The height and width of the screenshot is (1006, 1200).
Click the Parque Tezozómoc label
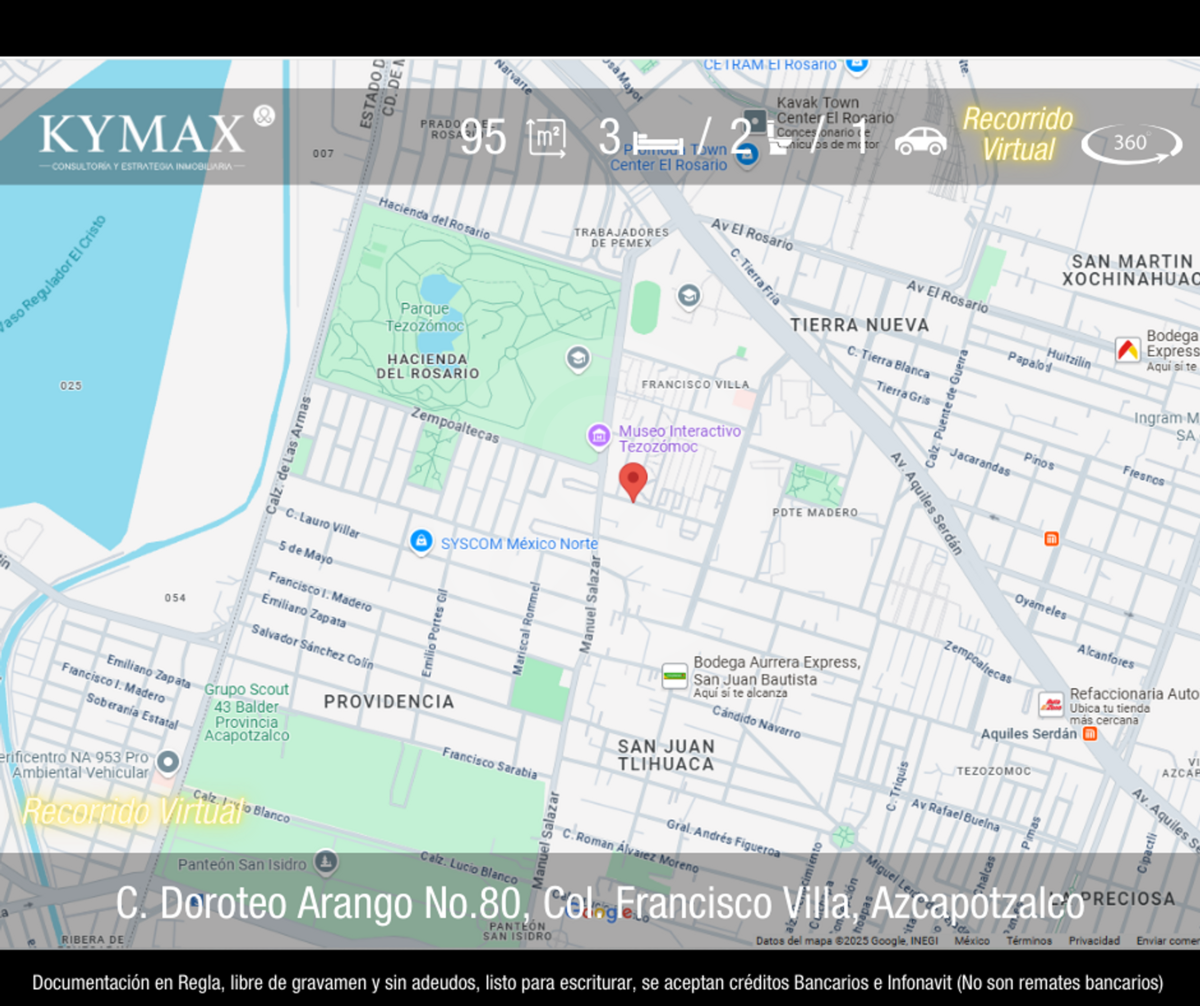click(425, 317)
